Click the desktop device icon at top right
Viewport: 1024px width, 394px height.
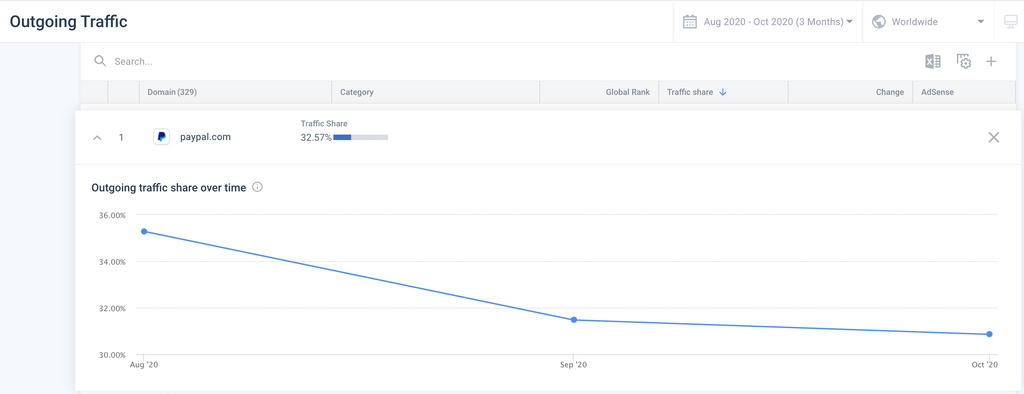tap(1010, 22)
